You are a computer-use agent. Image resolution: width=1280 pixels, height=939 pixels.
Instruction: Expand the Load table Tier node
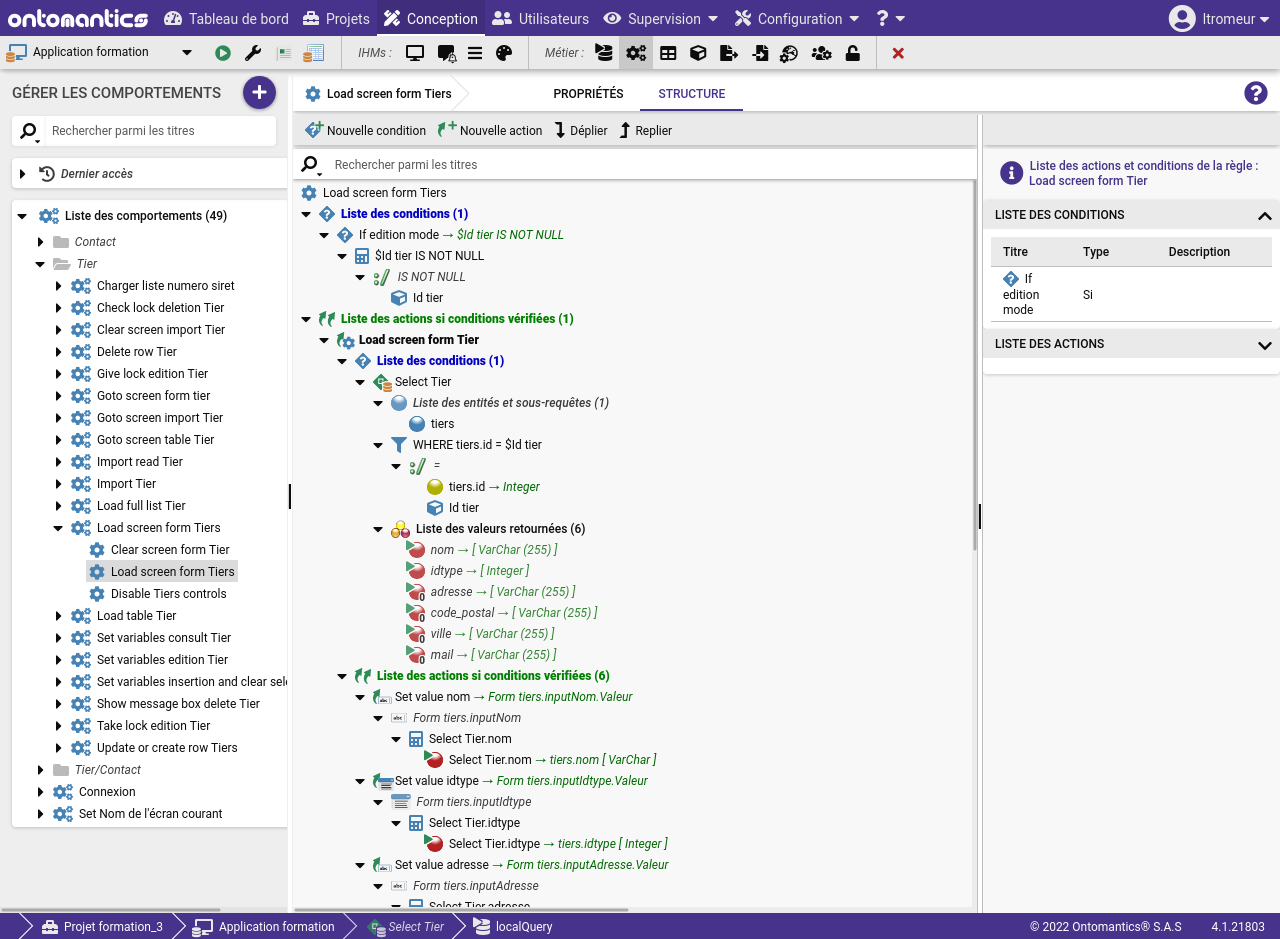(59, 616)
